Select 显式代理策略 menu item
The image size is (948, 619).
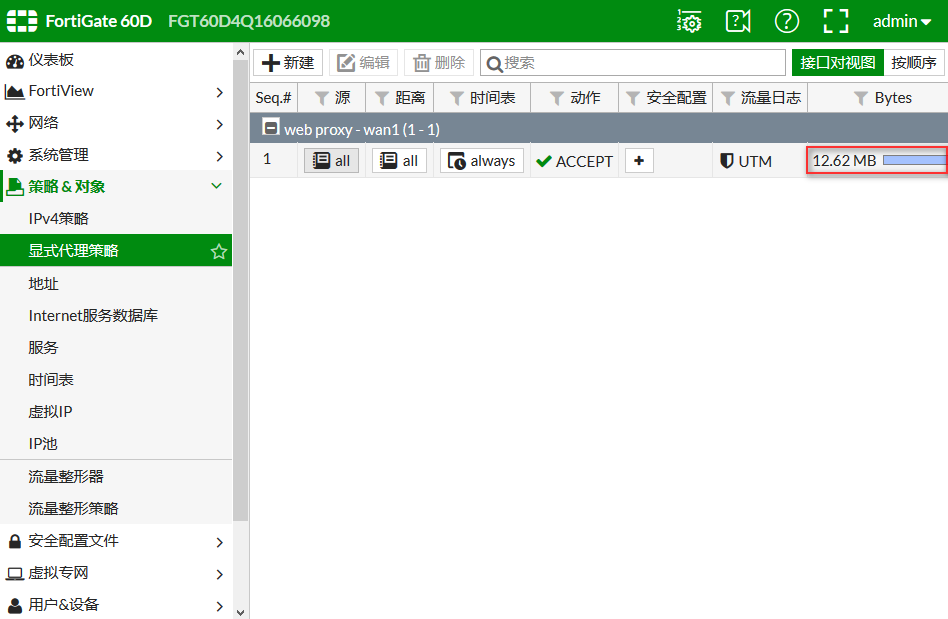115,250
